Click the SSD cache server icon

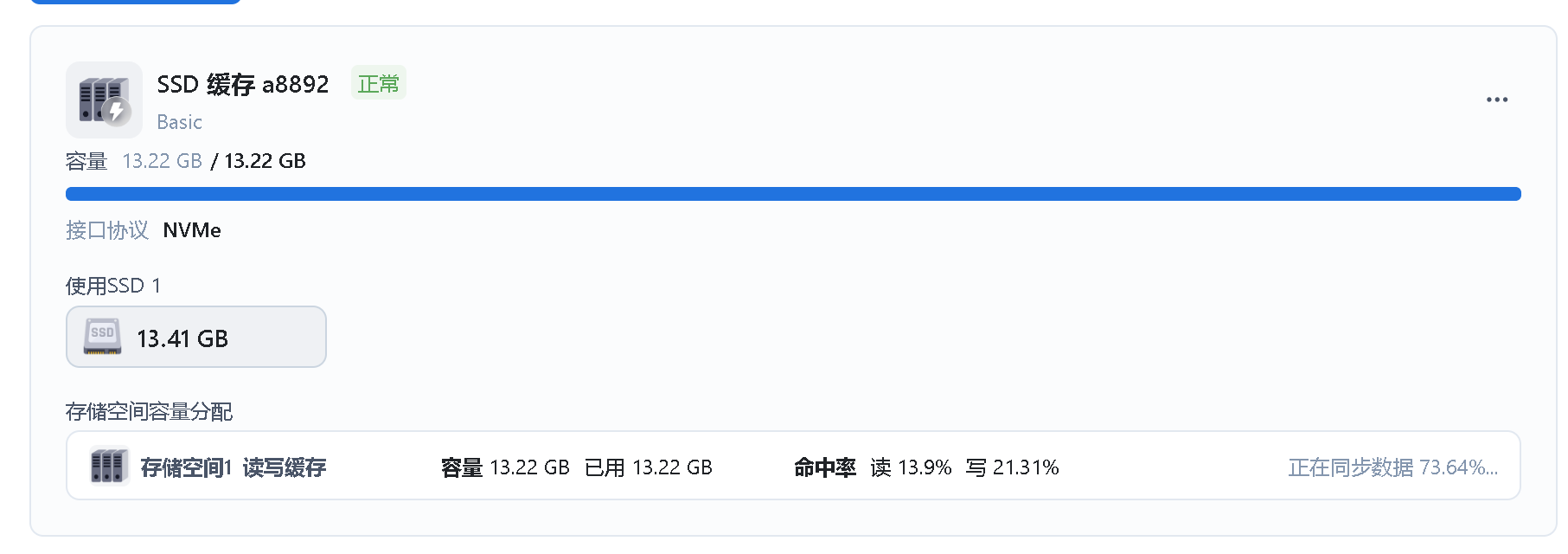click(x=104, y=100)
